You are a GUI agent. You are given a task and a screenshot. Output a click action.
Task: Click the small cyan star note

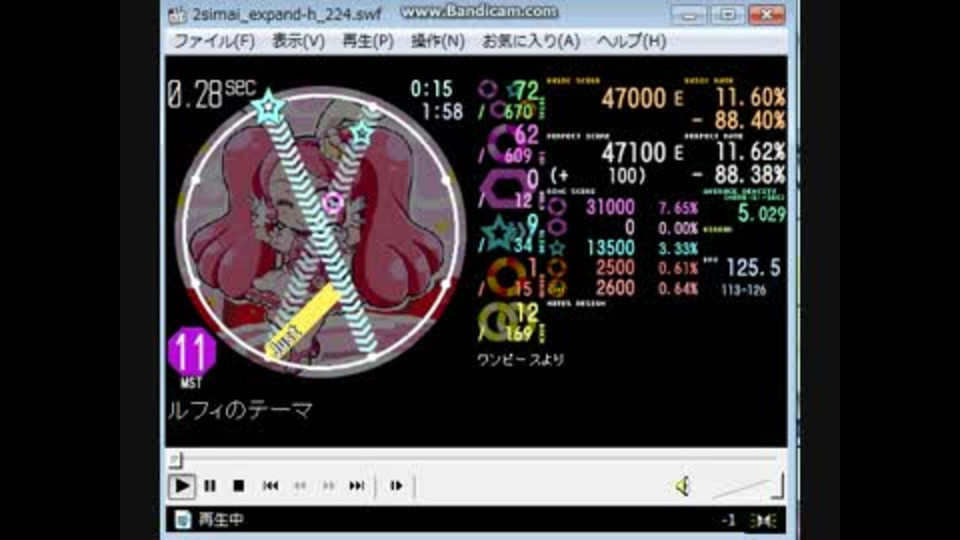361,132
